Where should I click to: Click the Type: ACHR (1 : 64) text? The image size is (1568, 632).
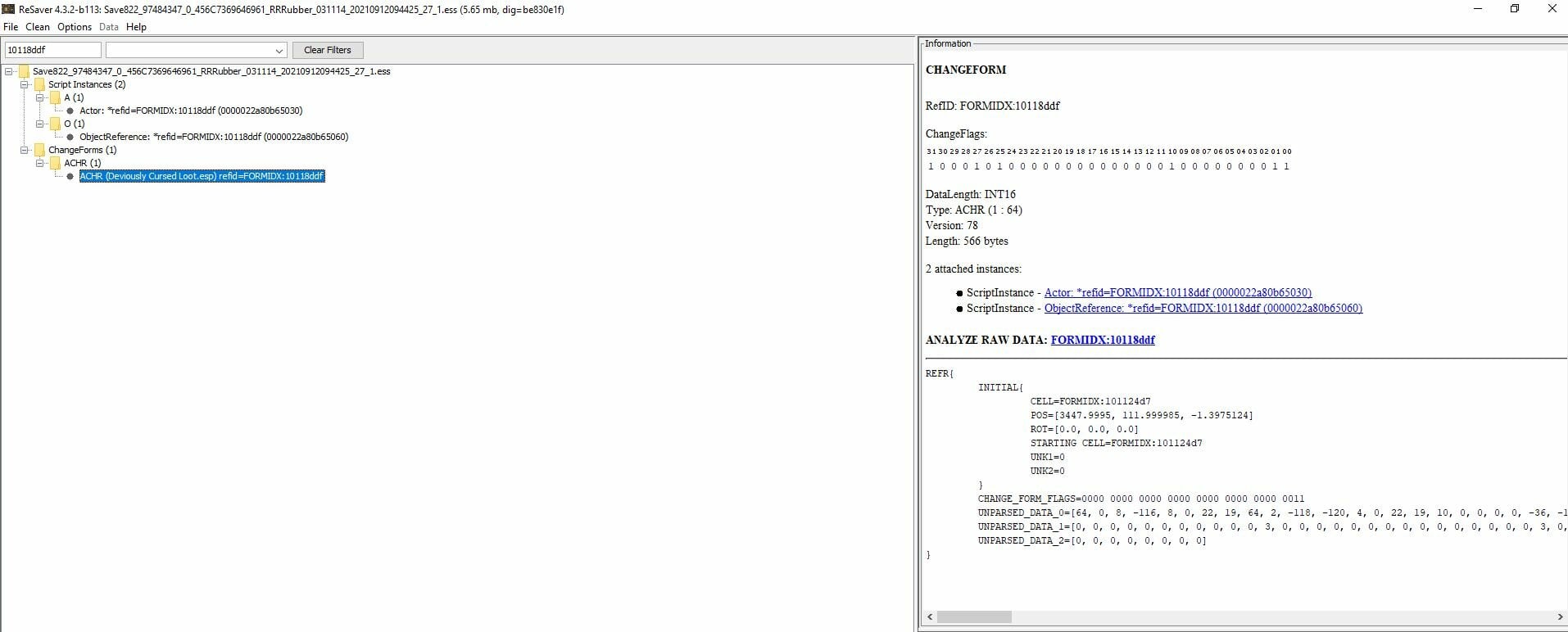tap(974, 210)
